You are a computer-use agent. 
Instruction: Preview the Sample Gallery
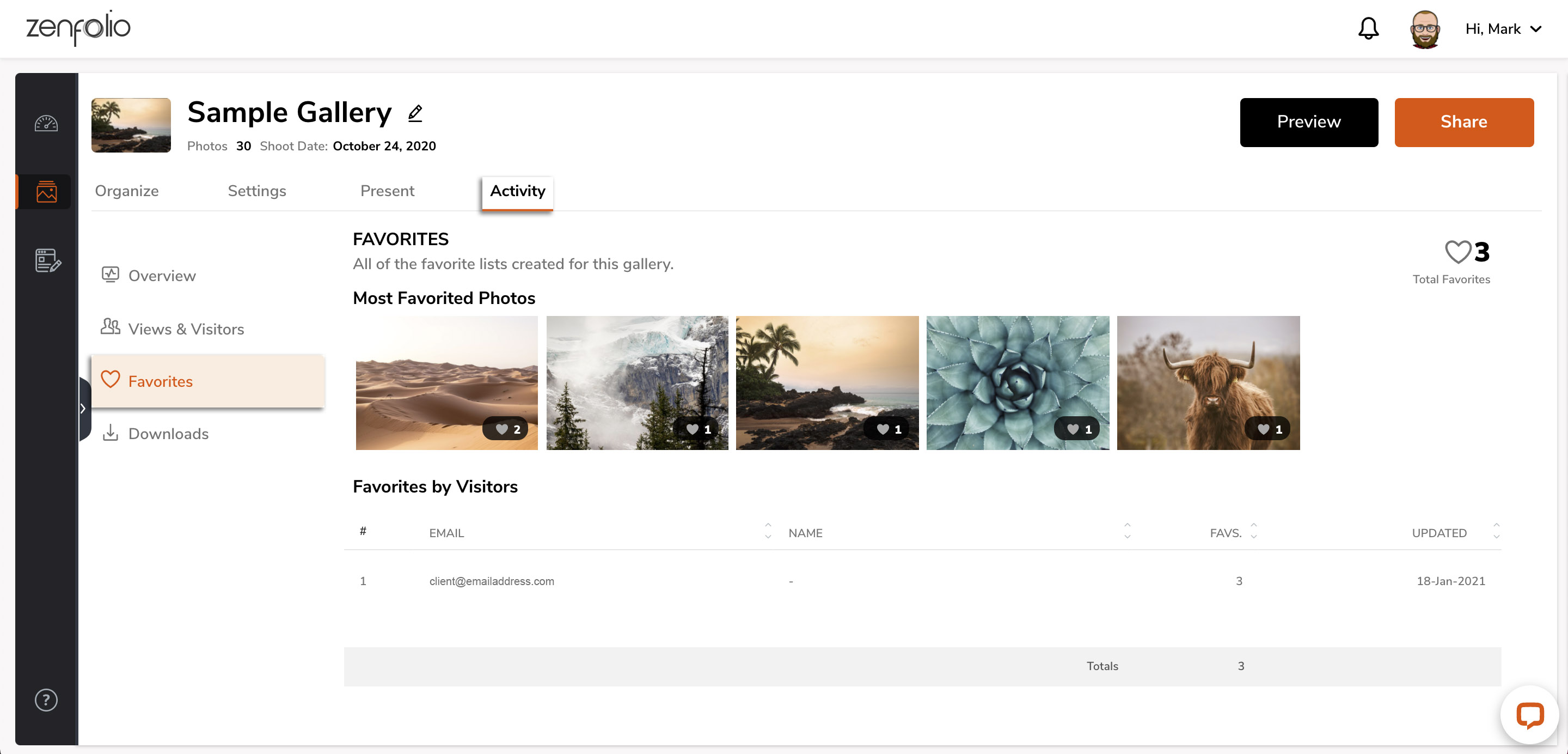click(1309, 122)
